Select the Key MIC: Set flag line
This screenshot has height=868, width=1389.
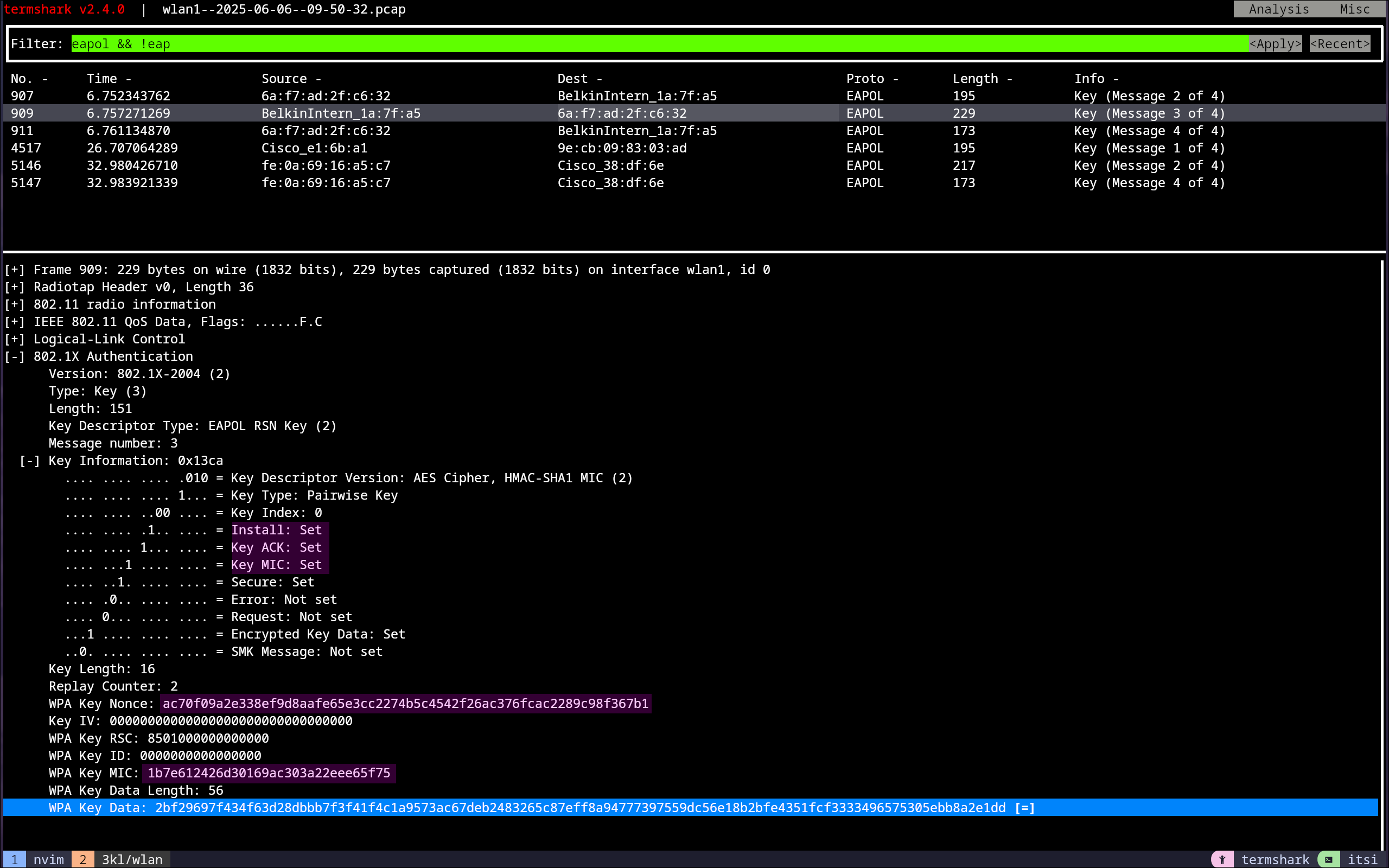pos(193,565)
